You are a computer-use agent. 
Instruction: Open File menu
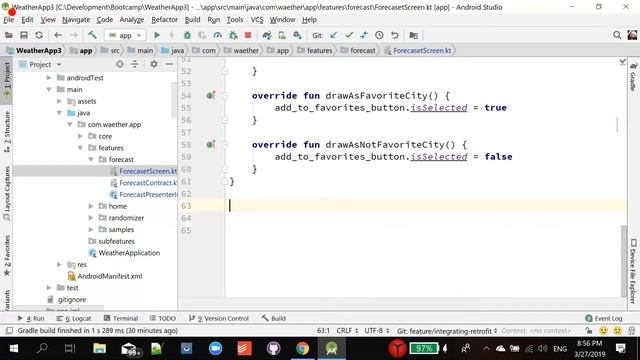click(x=9, y=20)
